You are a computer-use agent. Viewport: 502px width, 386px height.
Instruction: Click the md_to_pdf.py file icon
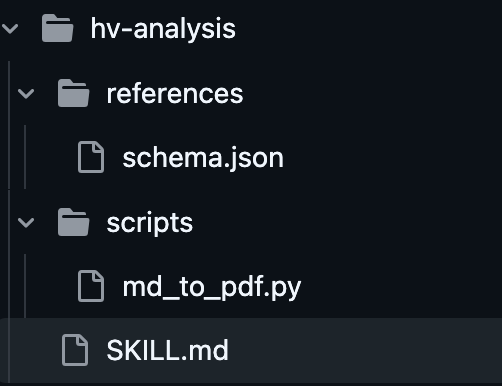tap(91, 286)
